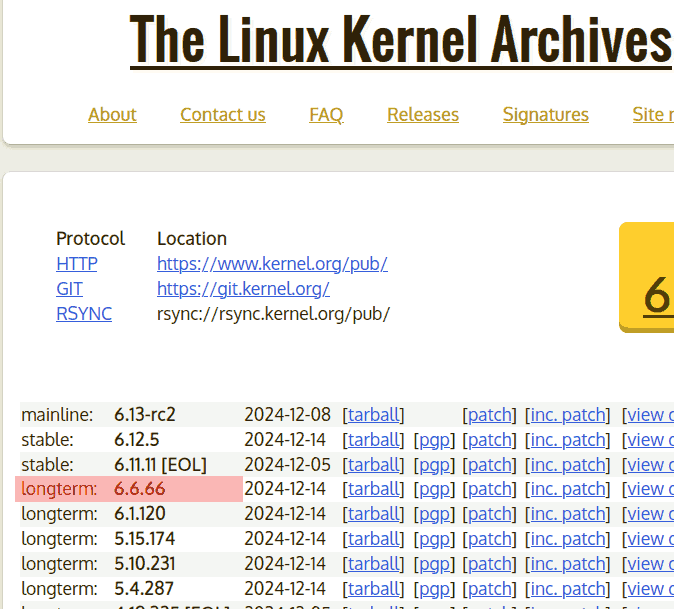Download tarball for longterm 5.4.287
Screen dimensions: 674x609
tap(374, 588)
